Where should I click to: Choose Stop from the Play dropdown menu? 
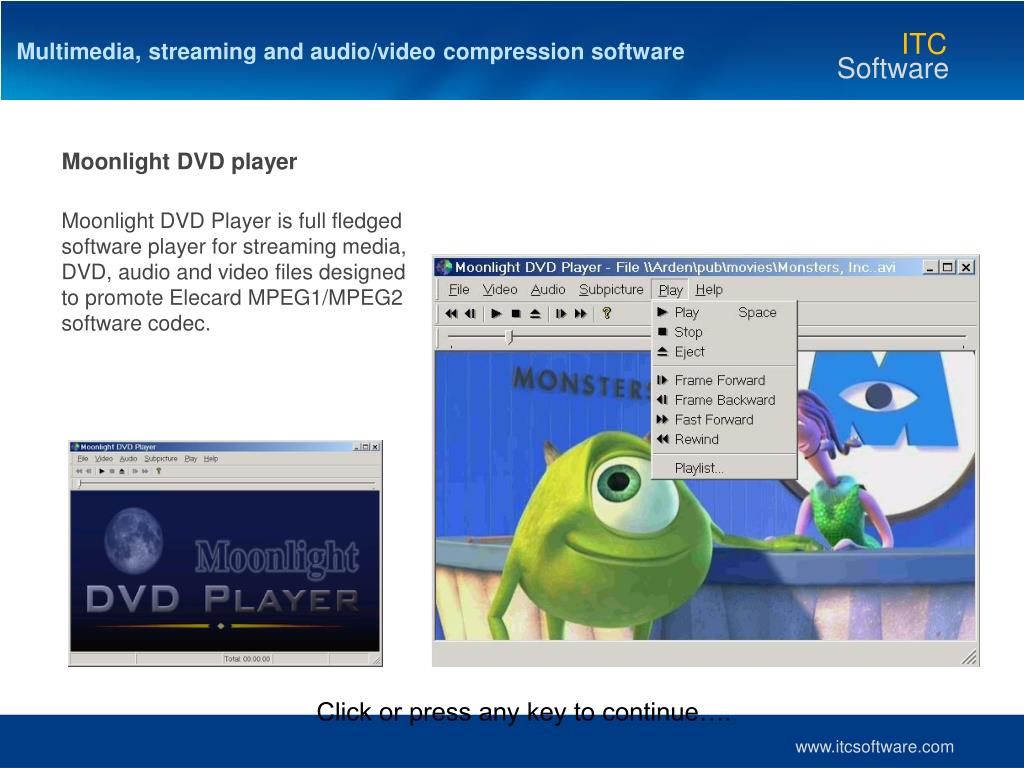(724, 332)
